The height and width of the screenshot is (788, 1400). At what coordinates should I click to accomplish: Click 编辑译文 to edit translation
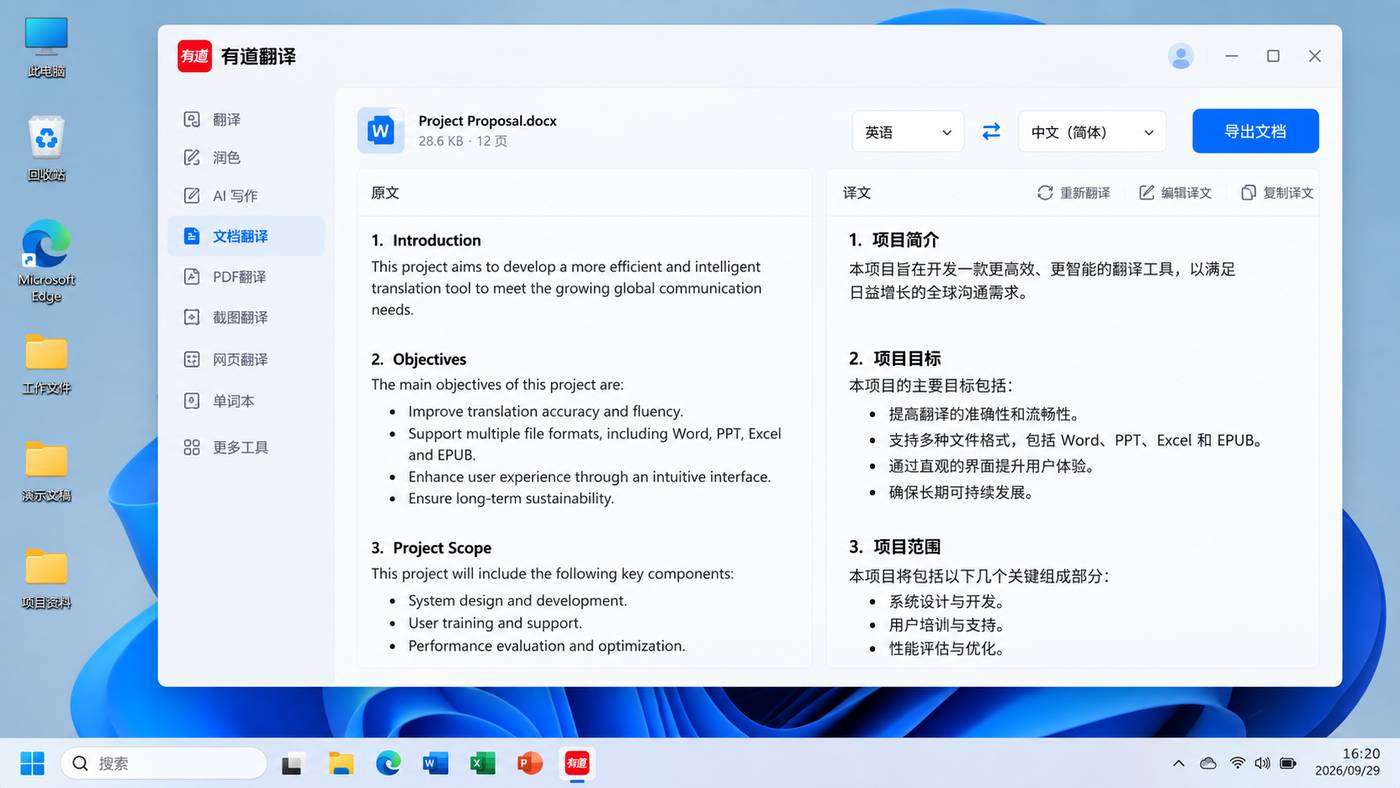1175,192
